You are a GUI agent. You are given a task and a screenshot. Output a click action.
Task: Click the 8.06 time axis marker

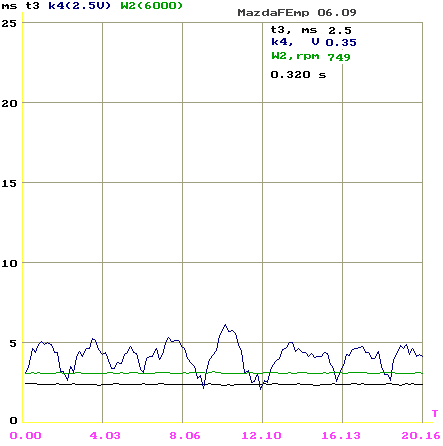point(185,435)
